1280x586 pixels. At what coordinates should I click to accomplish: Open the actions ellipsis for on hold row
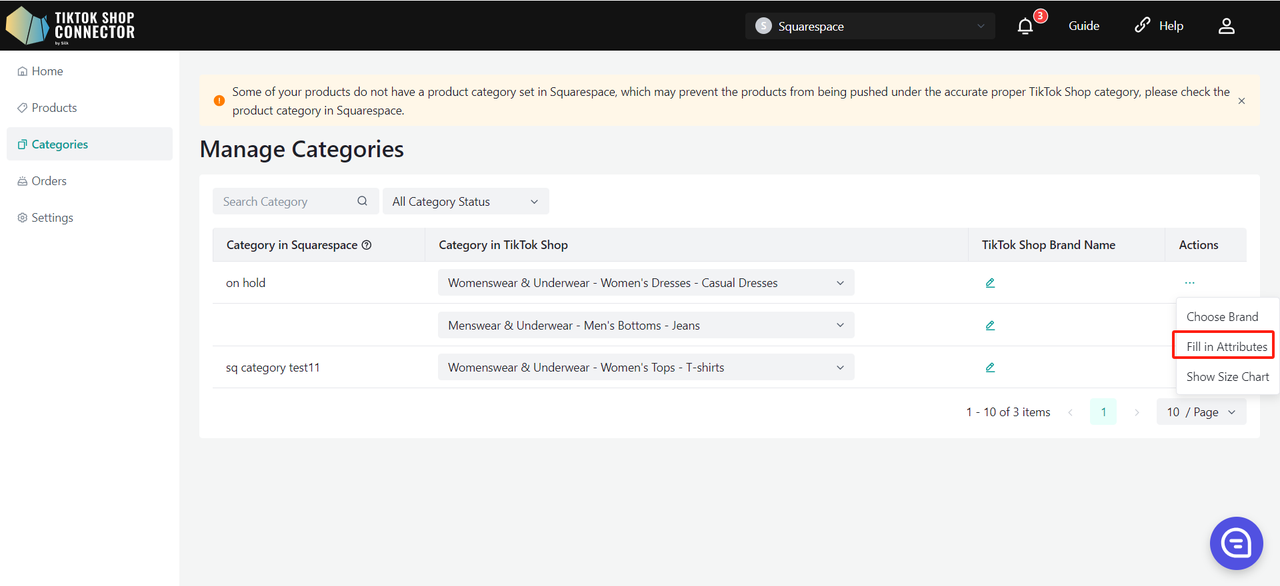tap(1189, 283)
